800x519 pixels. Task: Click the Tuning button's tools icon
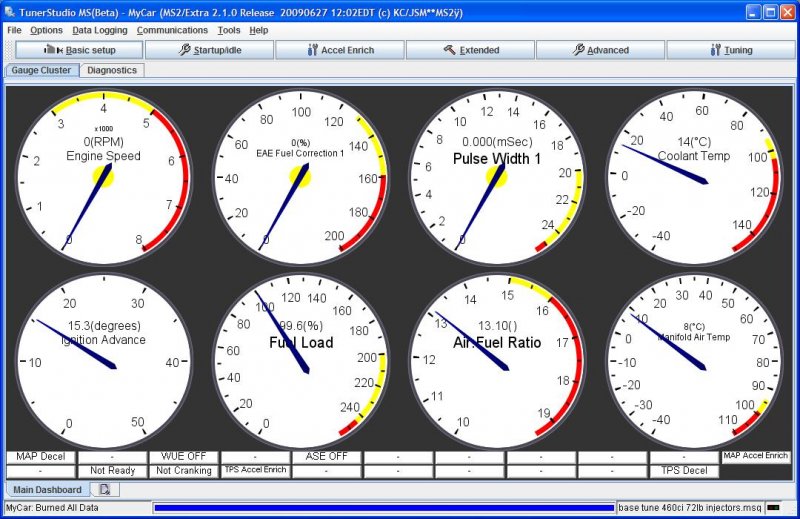tap(717, 50)
